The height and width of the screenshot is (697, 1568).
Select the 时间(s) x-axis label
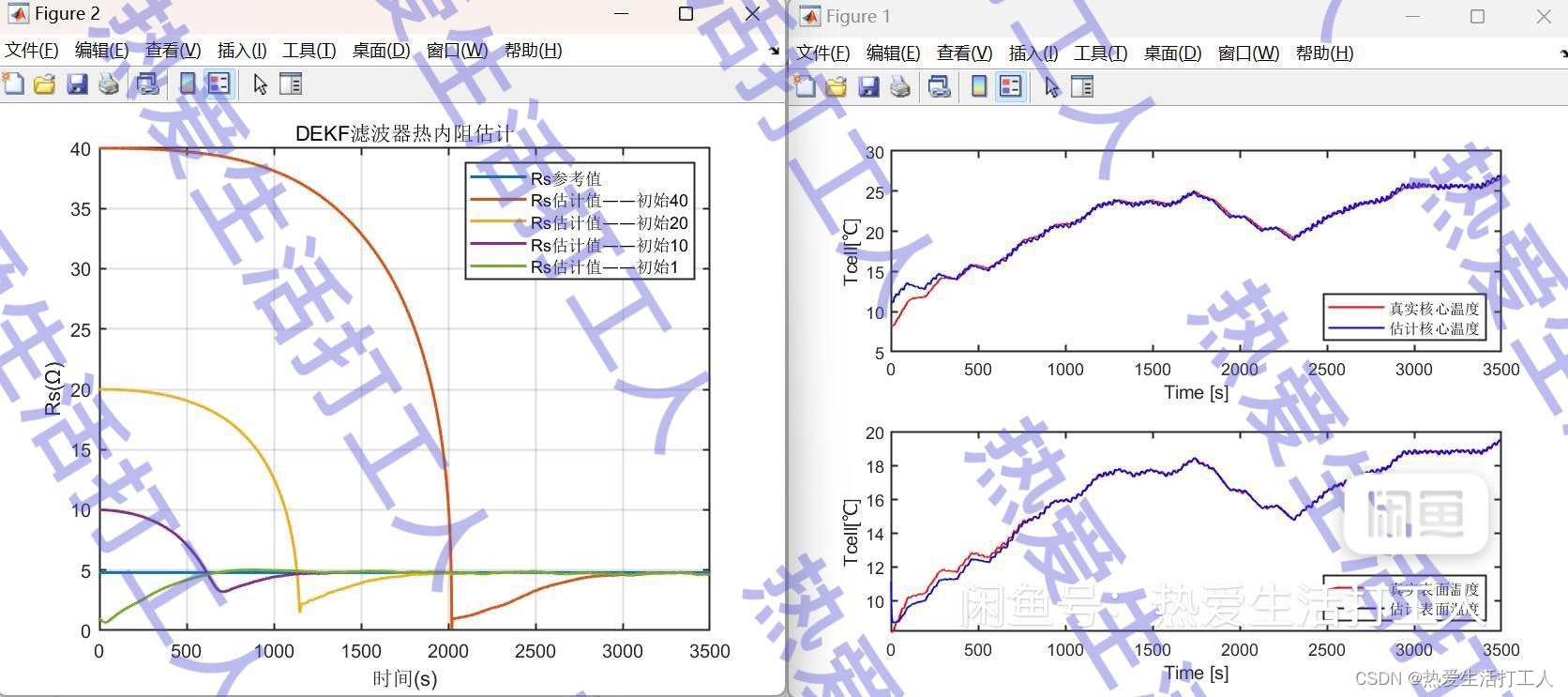tap(404, 678)
